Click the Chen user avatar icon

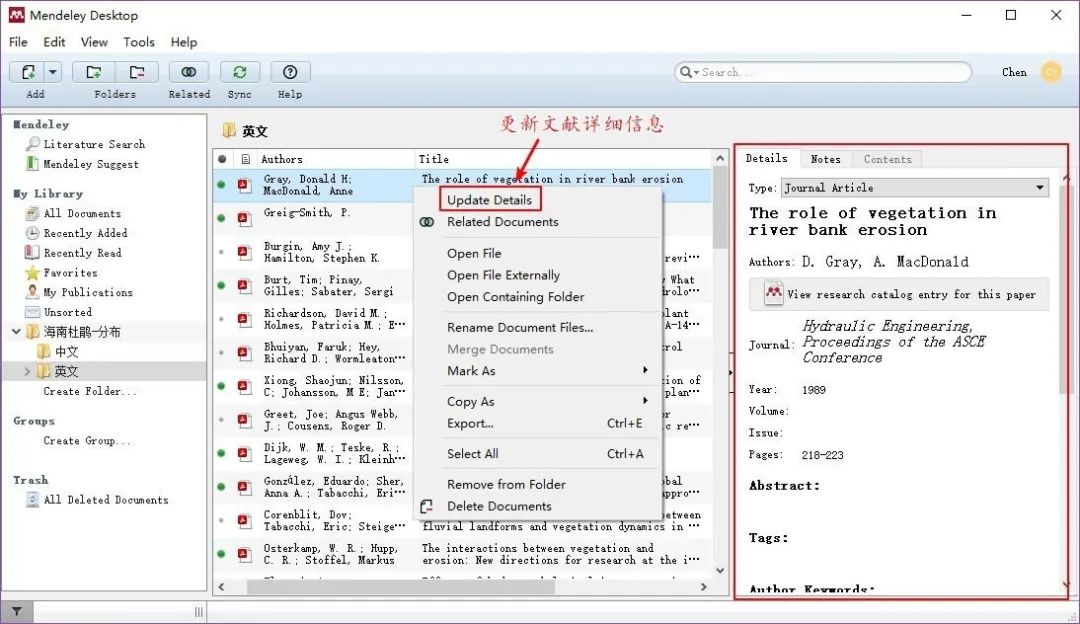tap(1051, 72)
